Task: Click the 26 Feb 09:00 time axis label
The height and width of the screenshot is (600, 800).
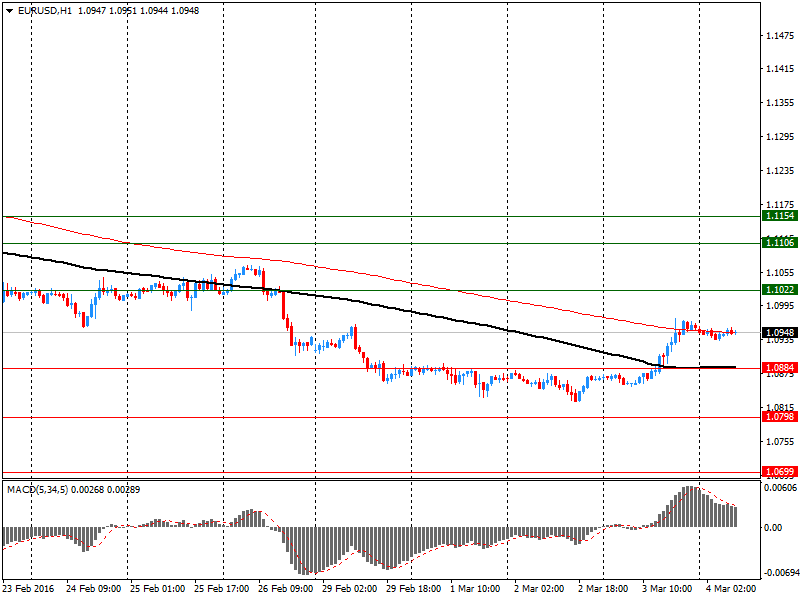Action: pyautogui.click(x=285, y=589)
